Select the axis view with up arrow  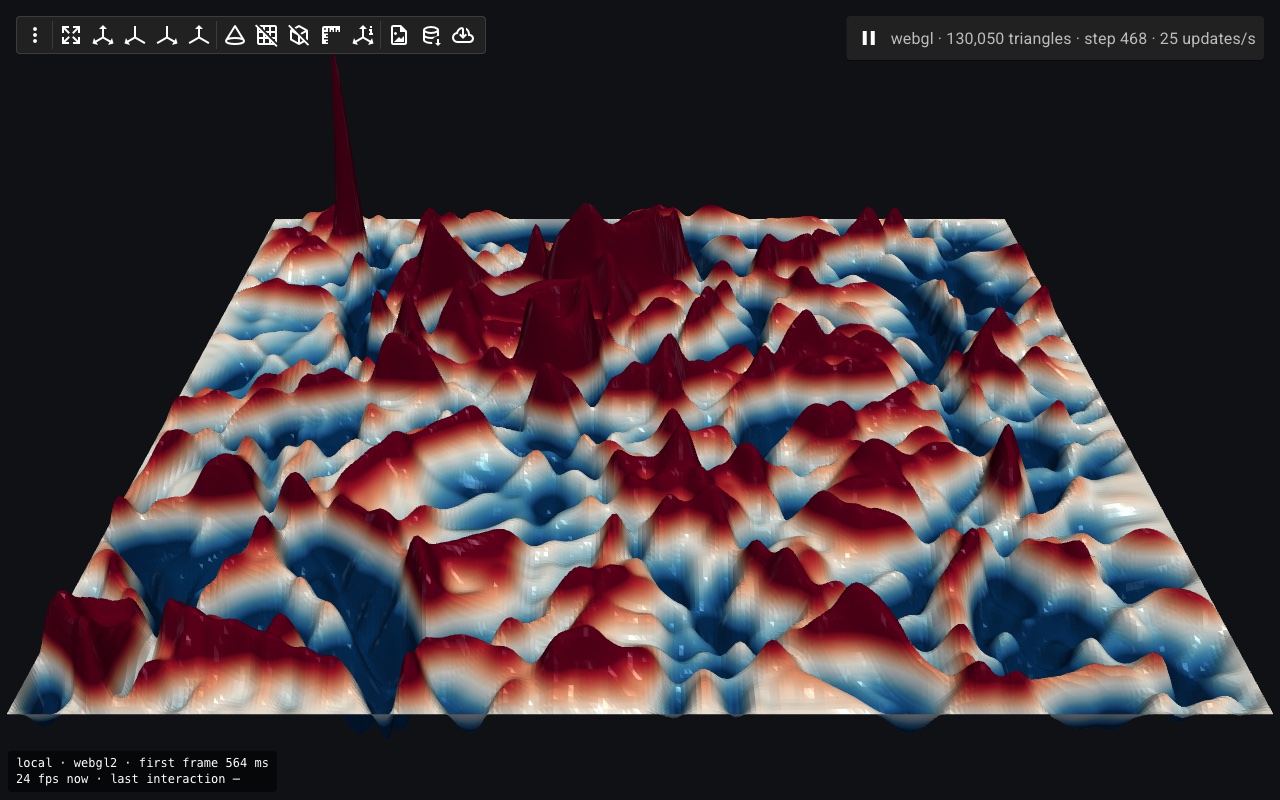coord(199,35)
